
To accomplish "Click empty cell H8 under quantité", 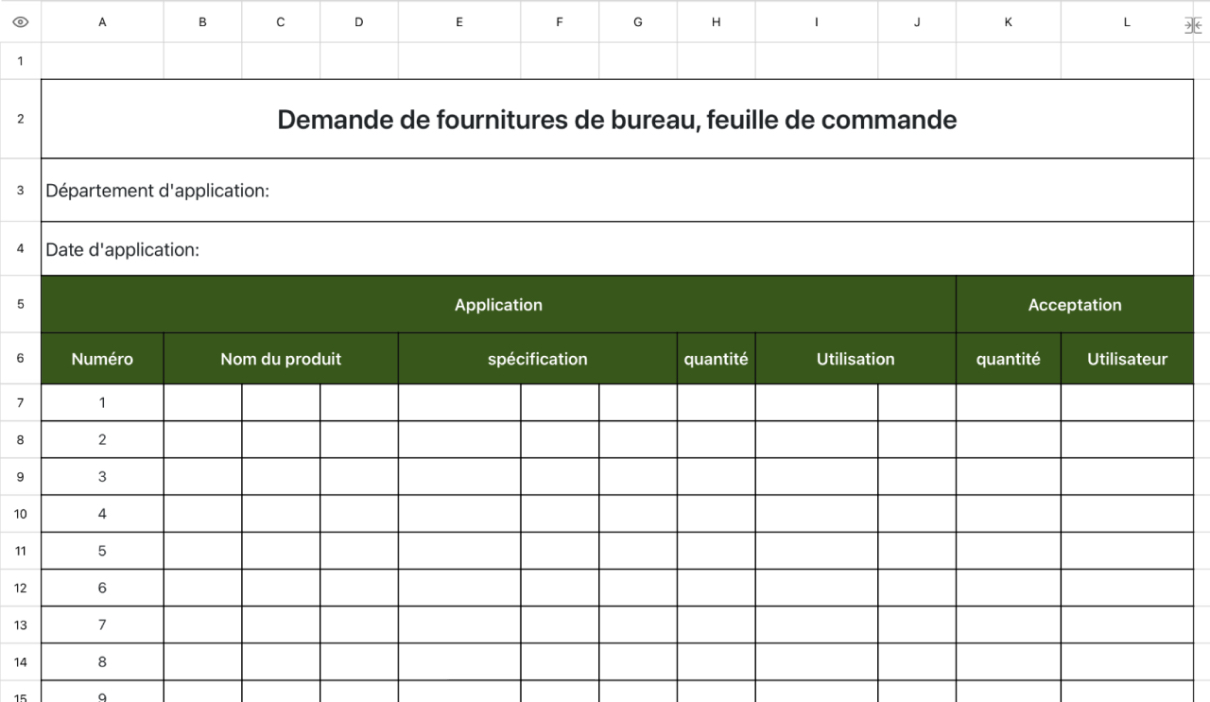I will point(716,439).
